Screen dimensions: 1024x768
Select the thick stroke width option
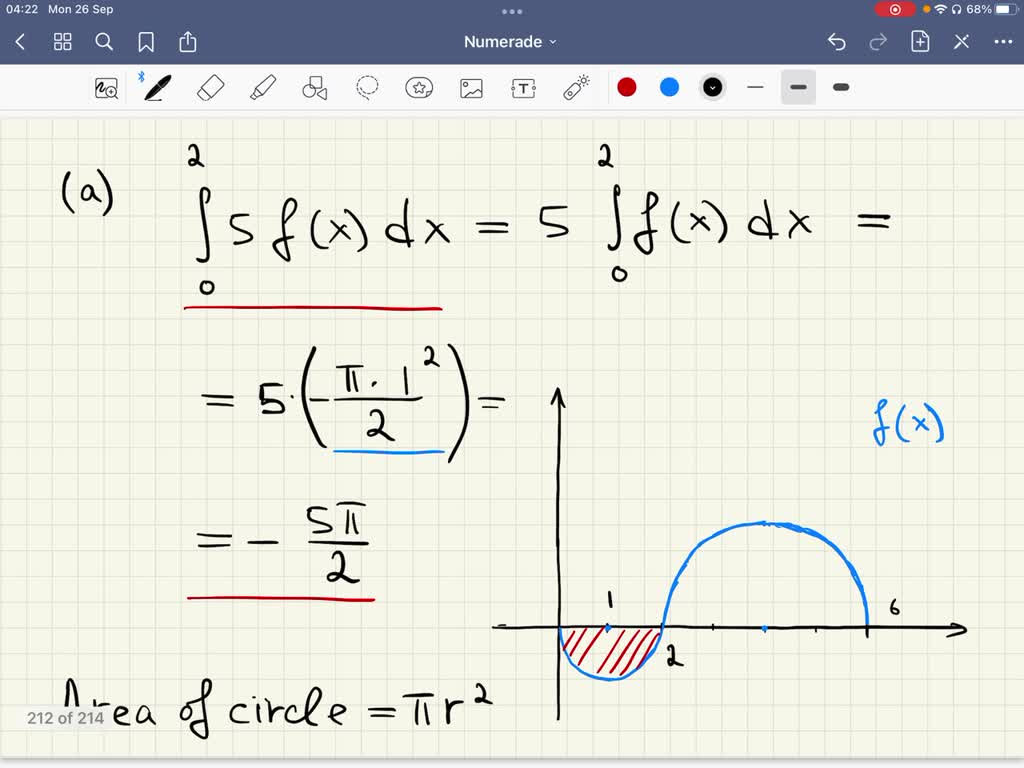[x=840, y=87]
